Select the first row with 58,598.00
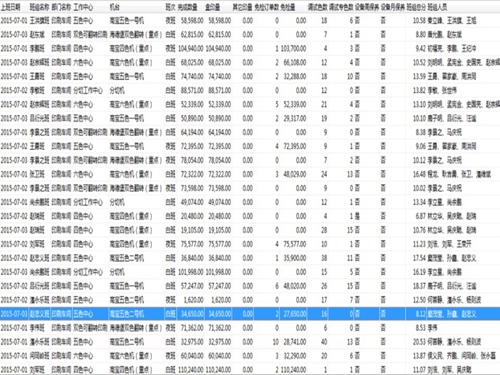The image size is (500, 375). pyautogui.click(x=250, y=21)
